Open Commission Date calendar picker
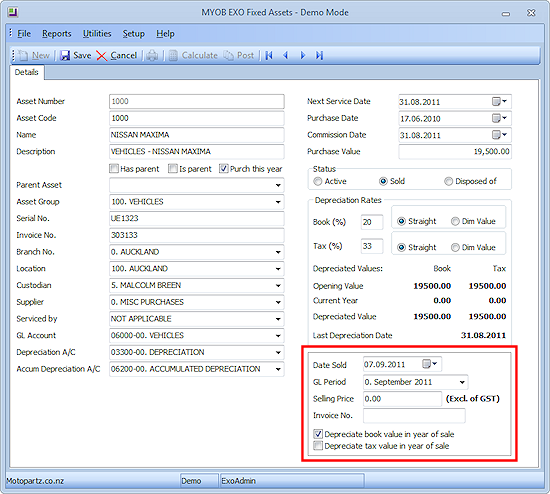 point(499,135)
